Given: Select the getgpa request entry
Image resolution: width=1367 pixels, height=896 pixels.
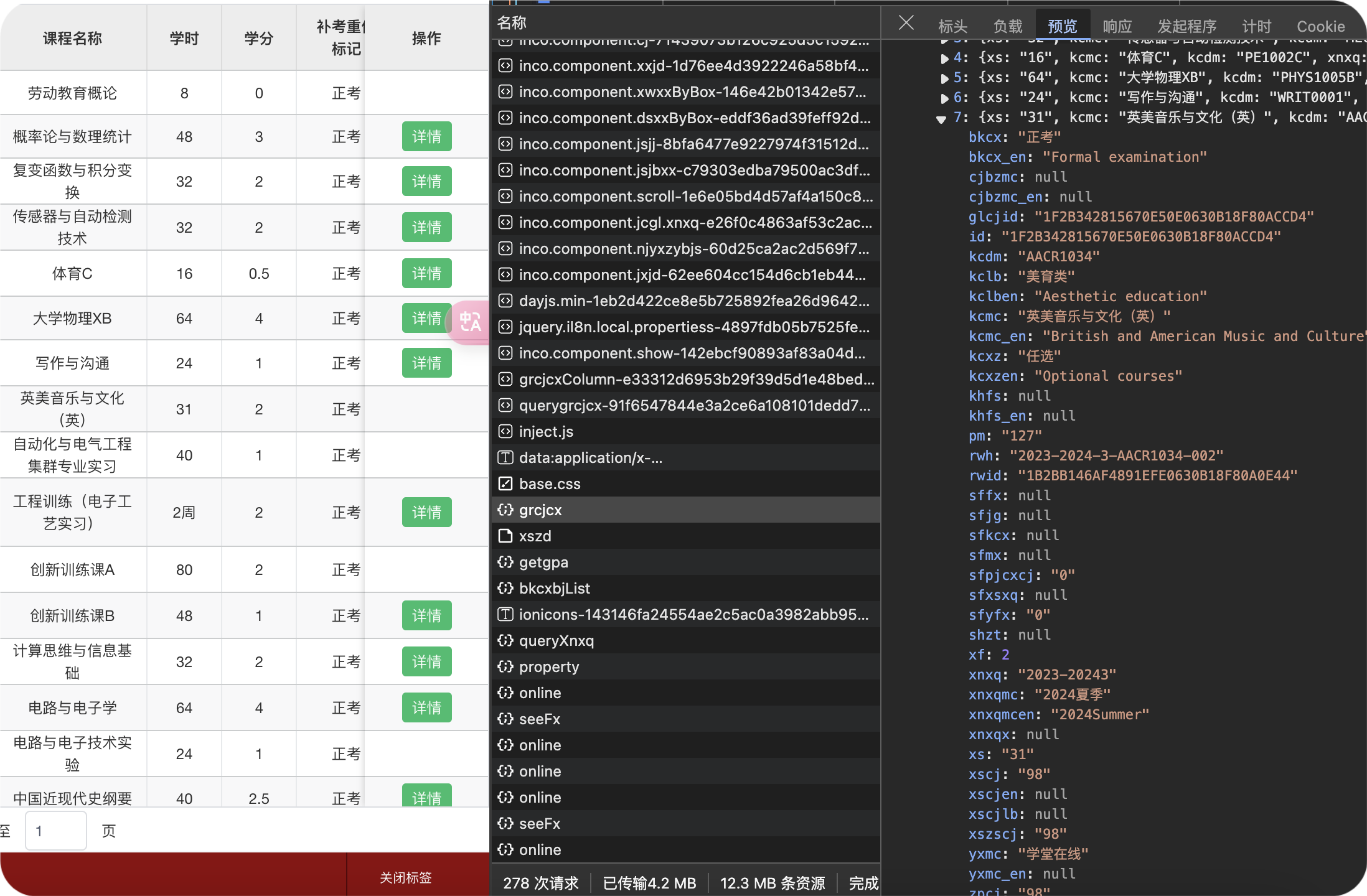Looking at the screenshot, I should coord(543,562).
